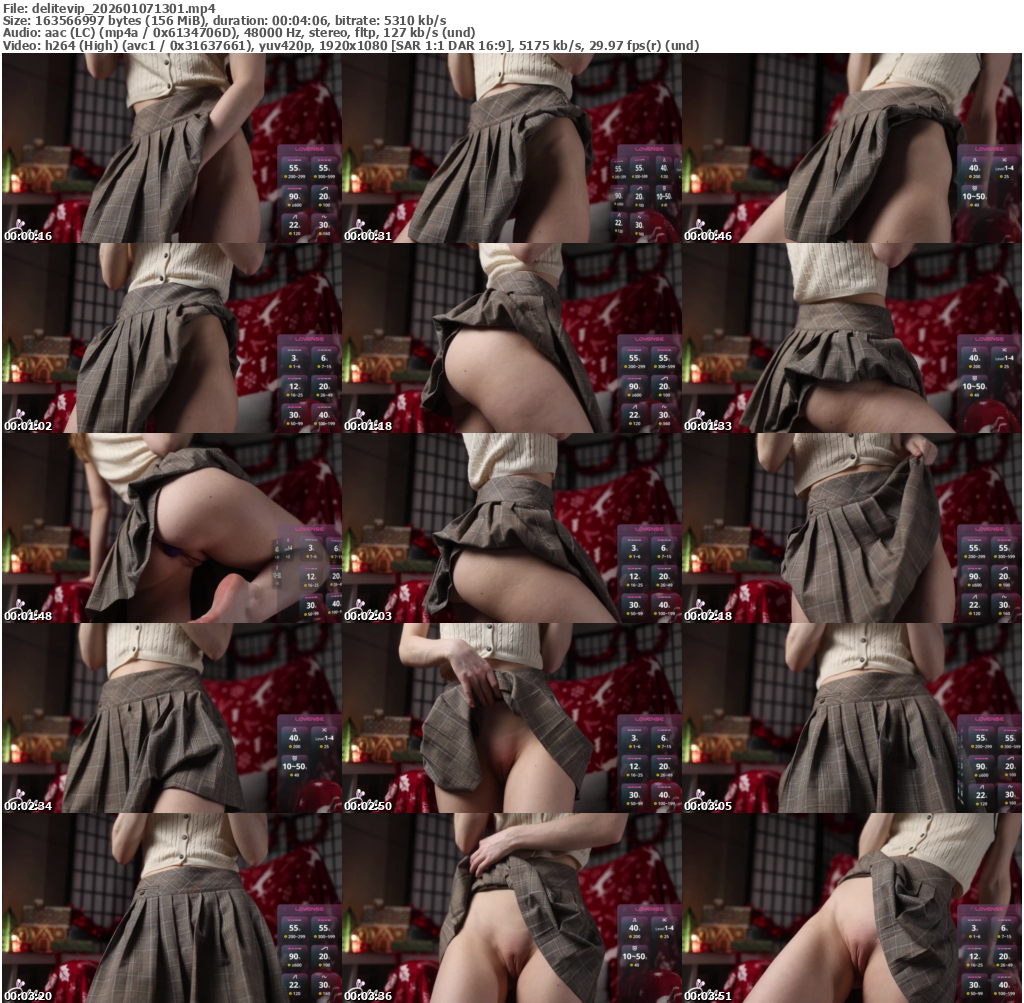Open the thumbnail at timestamp 00:02:50
1024x1003 pixels.
click(x=511, y=718)
